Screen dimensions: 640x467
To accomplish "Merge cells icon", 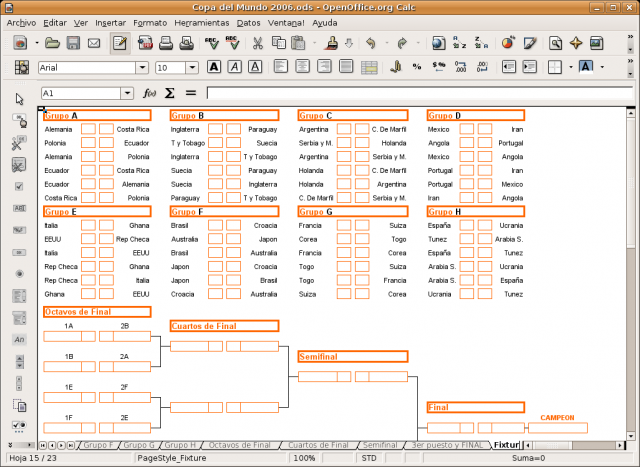I will pos(369,67).
